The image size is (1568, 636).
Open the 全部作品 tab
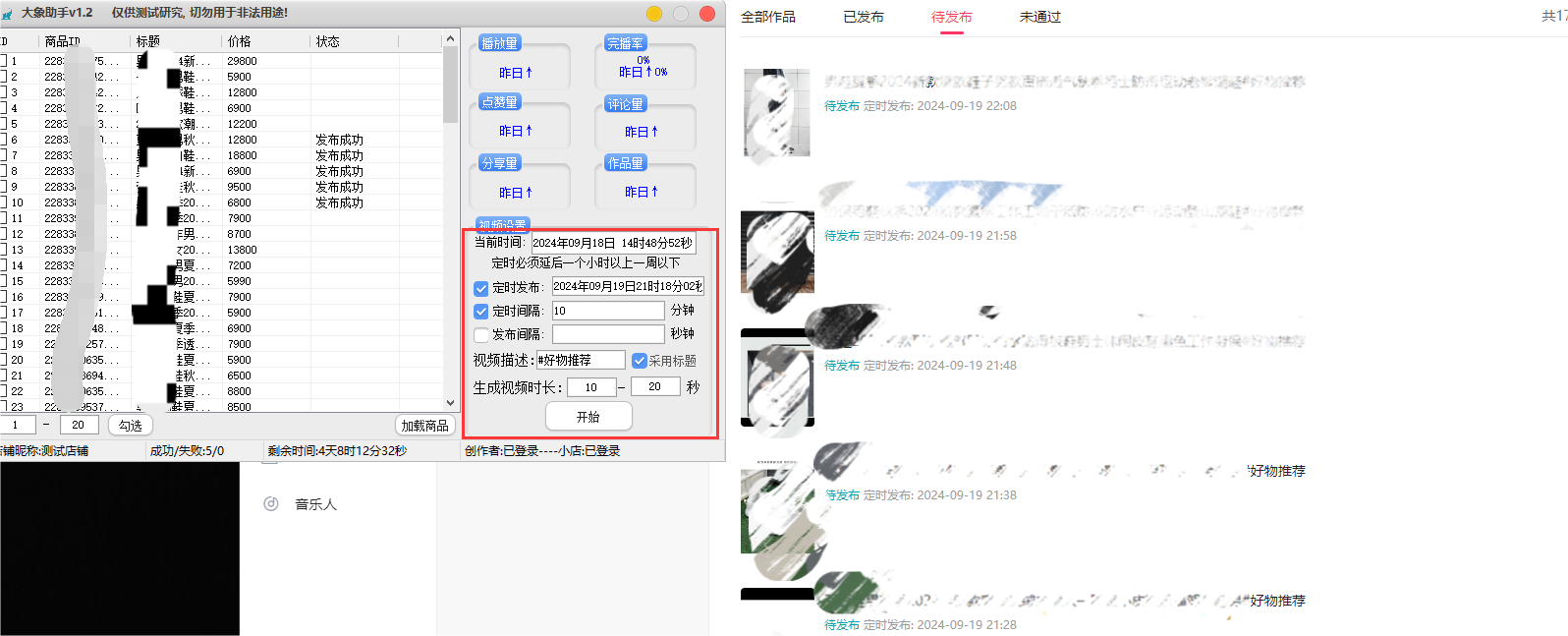pos(768,17)
